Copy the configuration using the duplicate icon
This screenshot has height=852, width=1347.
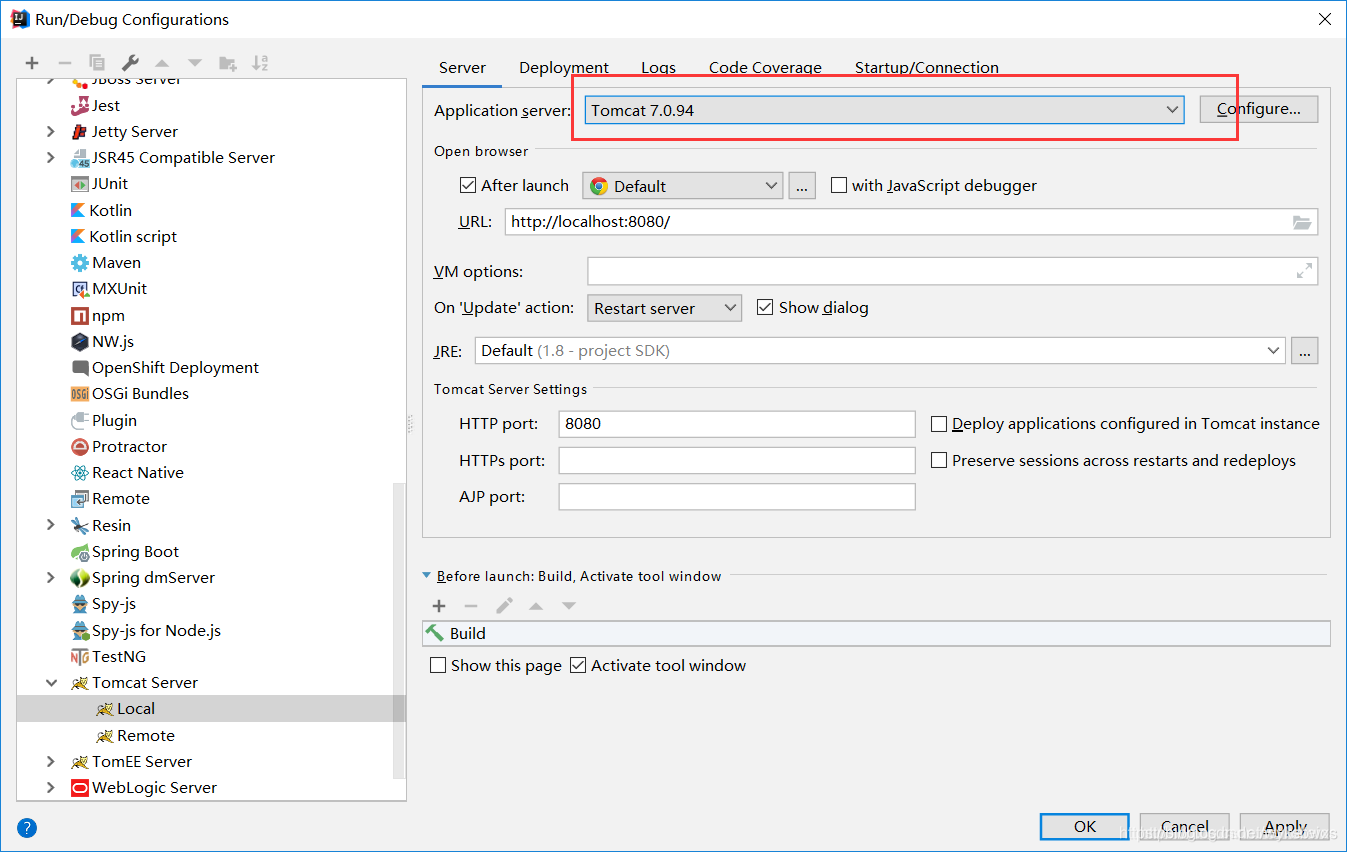(x=97, y=63)
